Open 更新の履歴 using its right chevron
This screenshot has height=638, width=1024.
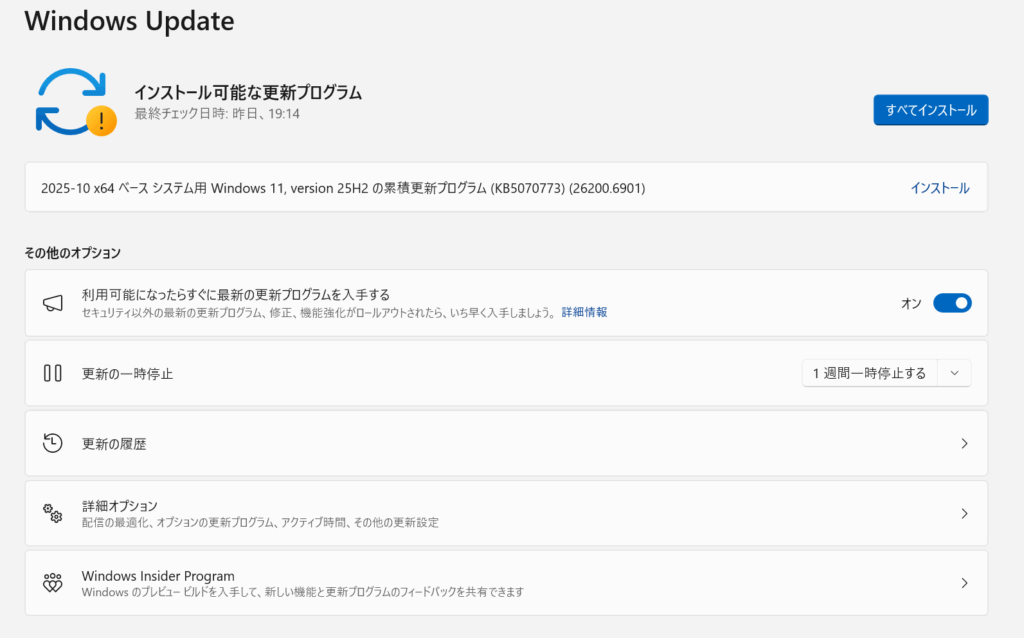pos(964,443)
